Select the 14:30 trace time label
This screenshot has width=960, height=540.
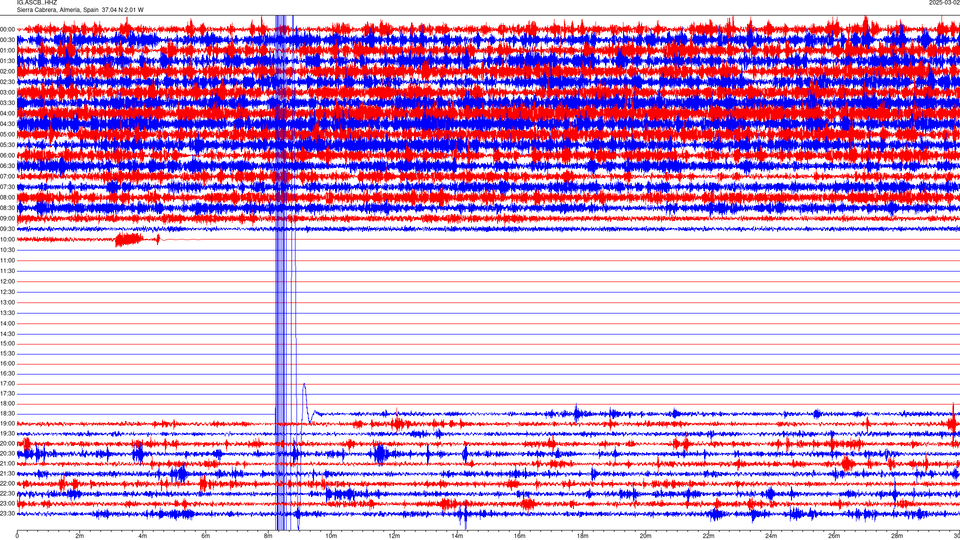click(7, 334)
